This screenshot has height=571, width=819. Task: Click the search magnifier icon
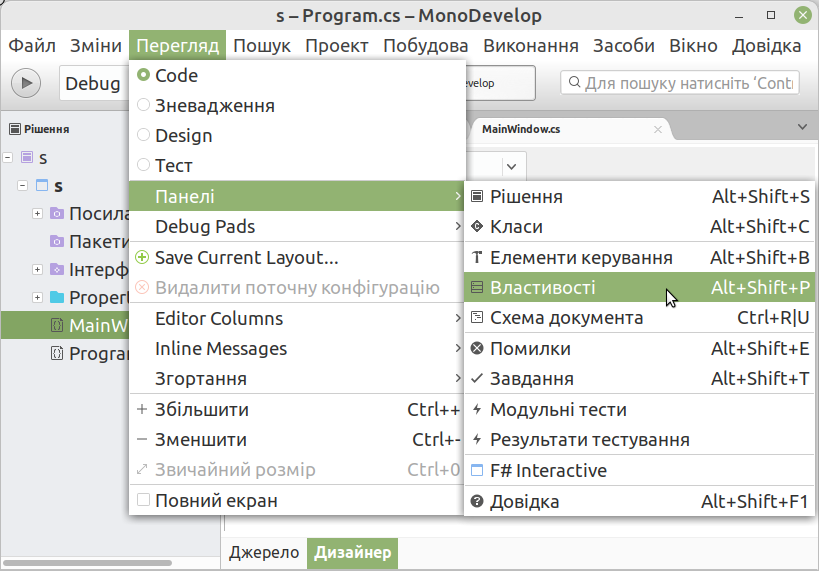click(575, 83)
